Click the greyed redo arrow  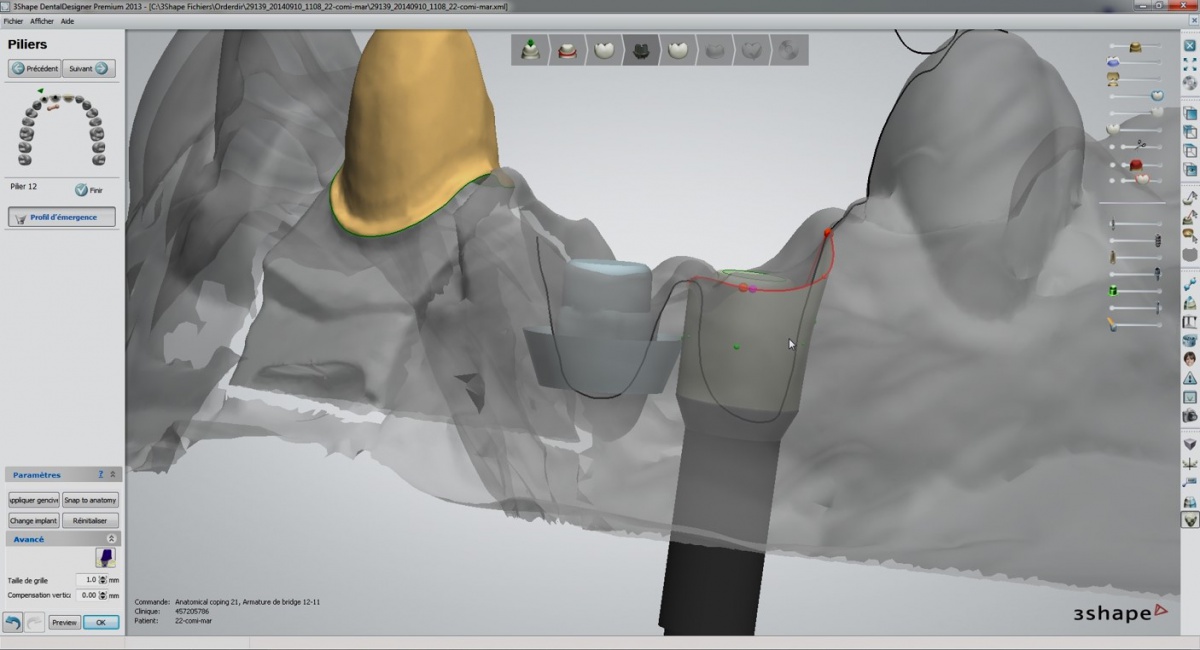click(34, 622)
